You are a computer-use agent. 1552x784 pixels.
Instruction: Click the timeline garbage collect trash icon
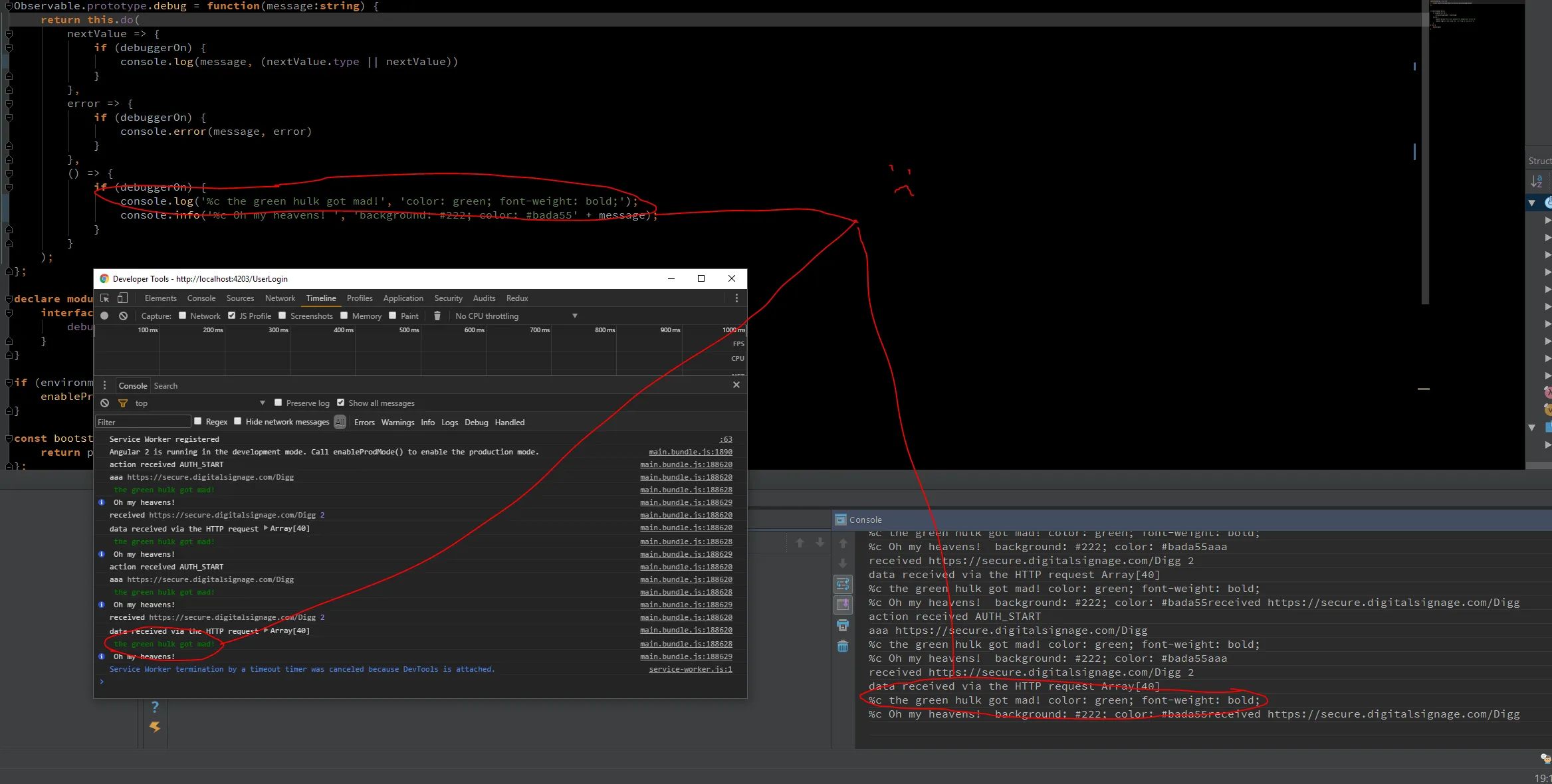tap(437, 316)
